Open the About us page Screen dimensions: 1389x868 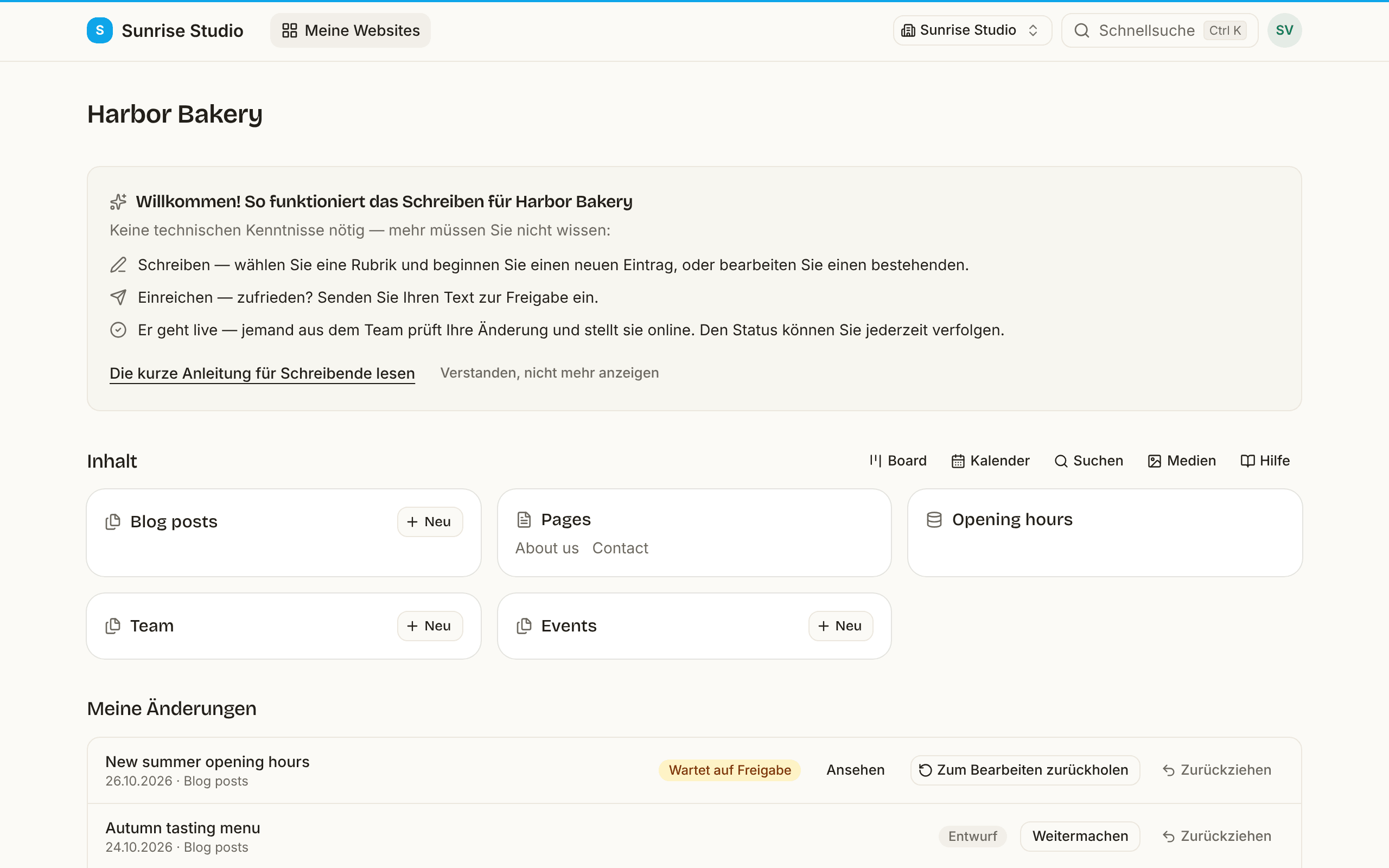point(547,548)
